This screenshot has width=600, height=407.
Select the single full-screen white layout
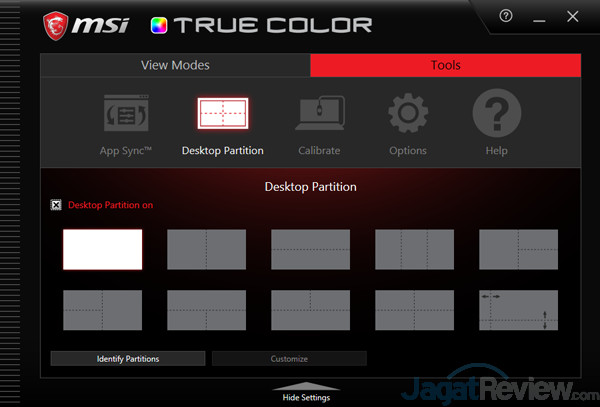click(103, 249)
